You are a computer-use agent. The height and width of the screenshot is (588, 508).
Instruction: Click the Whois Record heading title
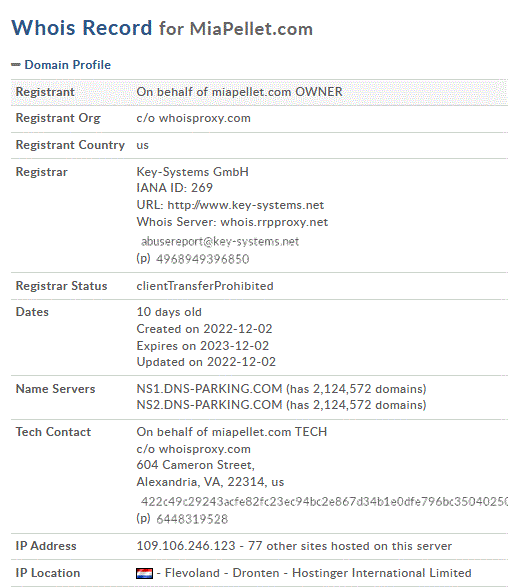pyautogui.click(x=162, y=28)
